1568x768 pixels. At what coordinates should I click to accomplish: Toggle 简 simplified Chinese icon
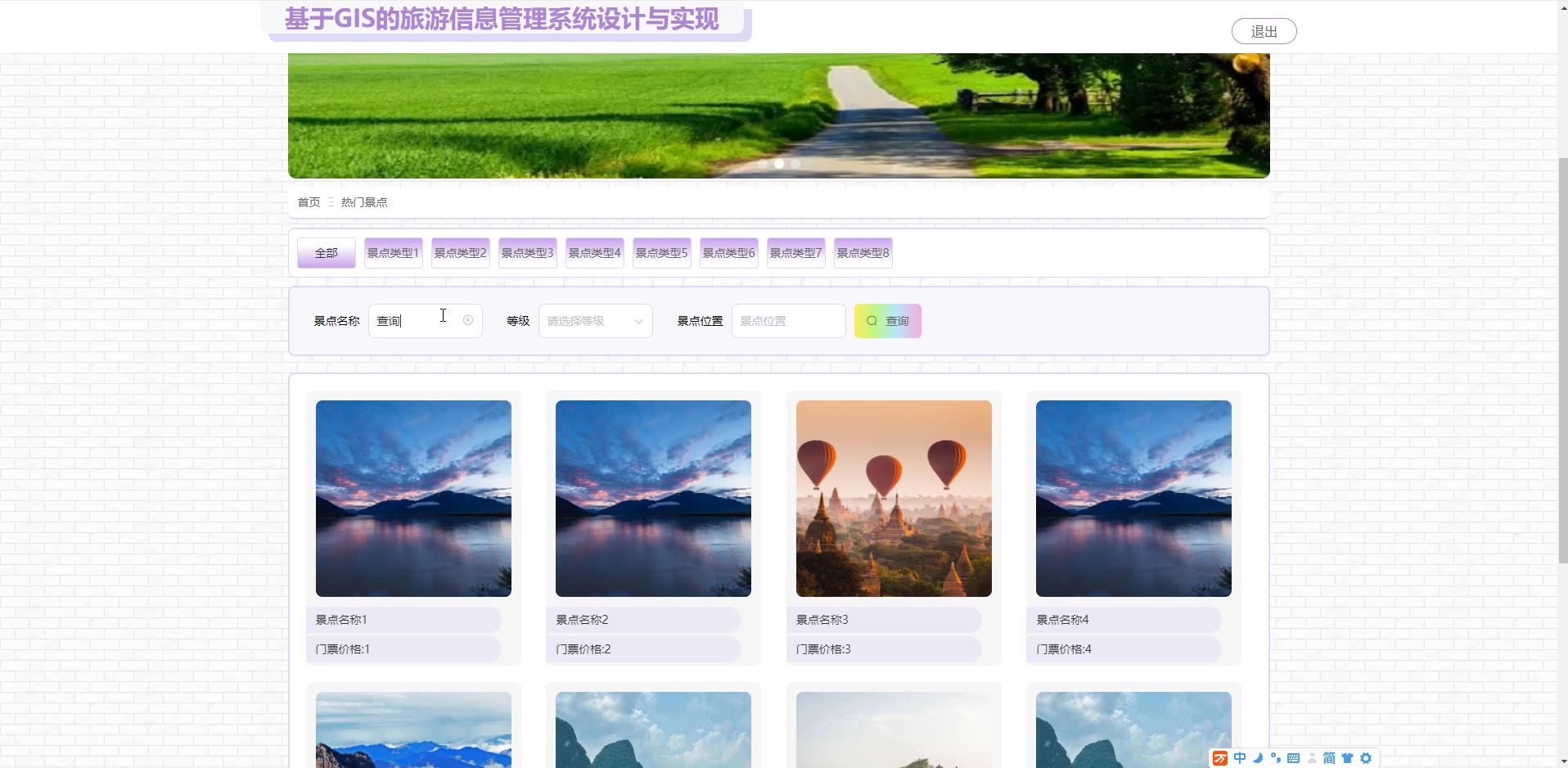[1329, 758]
